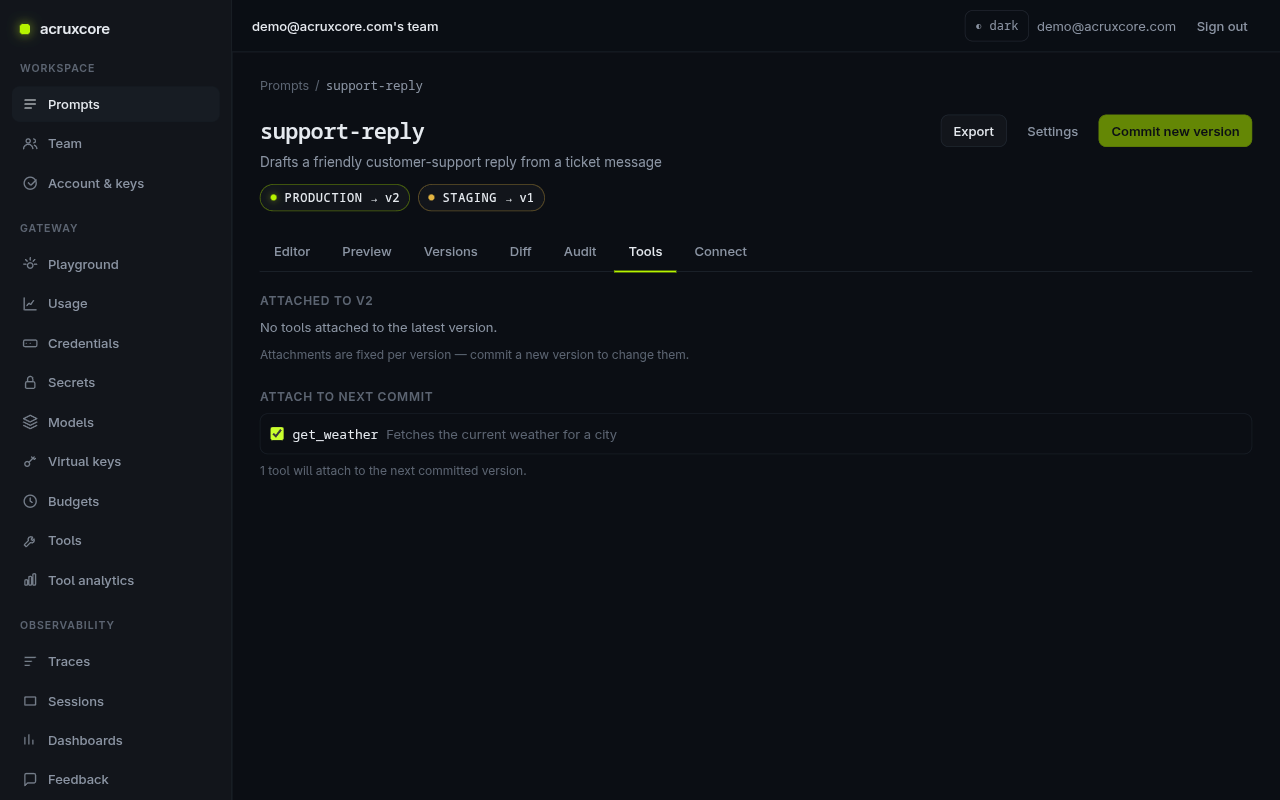The height and width of the screenshot is (800, 1280).
Task: Click "No tools attached to the latest version."
Action: (x=378, y=327)
